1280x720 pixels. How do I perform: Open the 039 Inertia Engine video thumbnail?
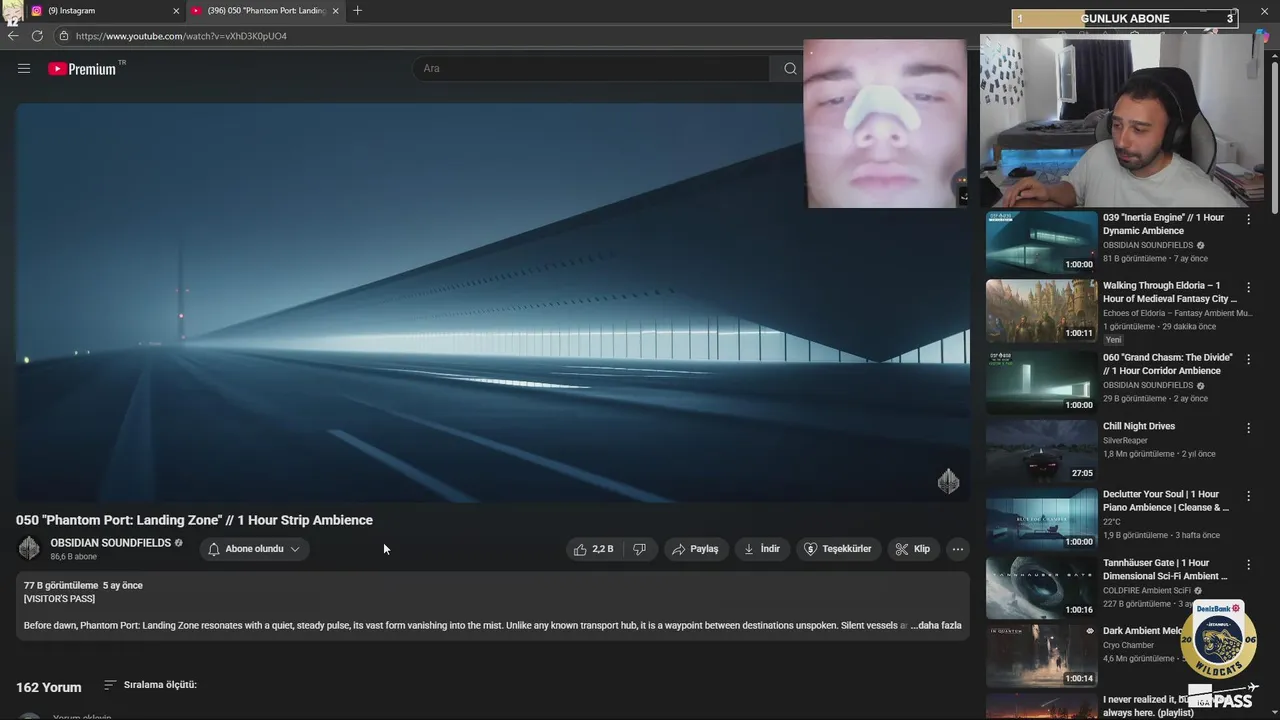[1041, 242]
